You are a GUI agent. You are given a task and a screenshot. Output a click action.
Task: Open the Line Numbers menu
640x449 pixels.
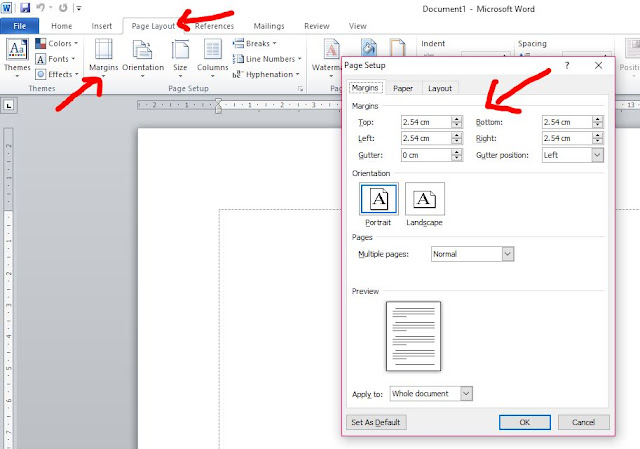tap(267, 59)
